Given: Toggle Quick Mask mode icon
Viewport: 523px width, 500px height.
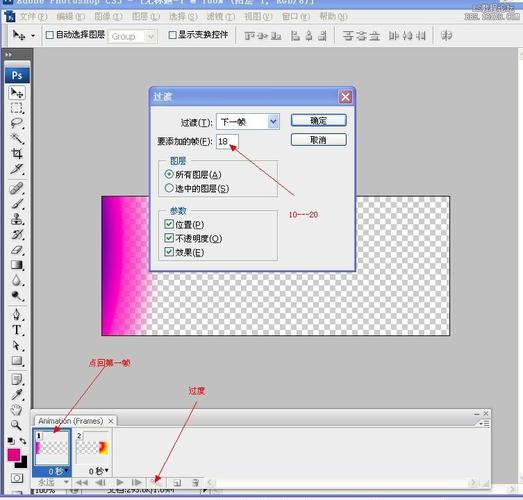Looking at the screenshot, I should tap(17, 478).
